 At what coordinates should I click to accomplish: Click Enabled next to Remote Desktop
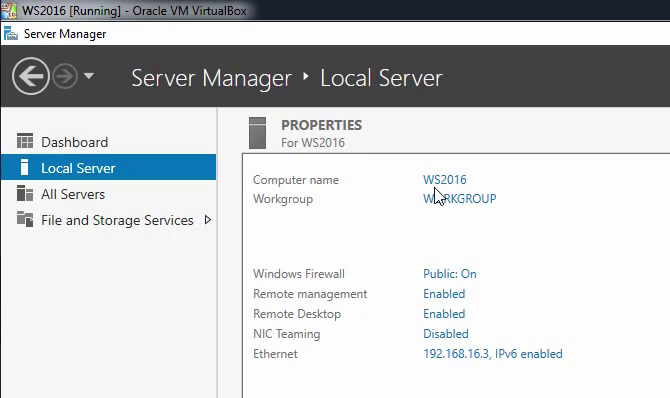click(444, 314)
